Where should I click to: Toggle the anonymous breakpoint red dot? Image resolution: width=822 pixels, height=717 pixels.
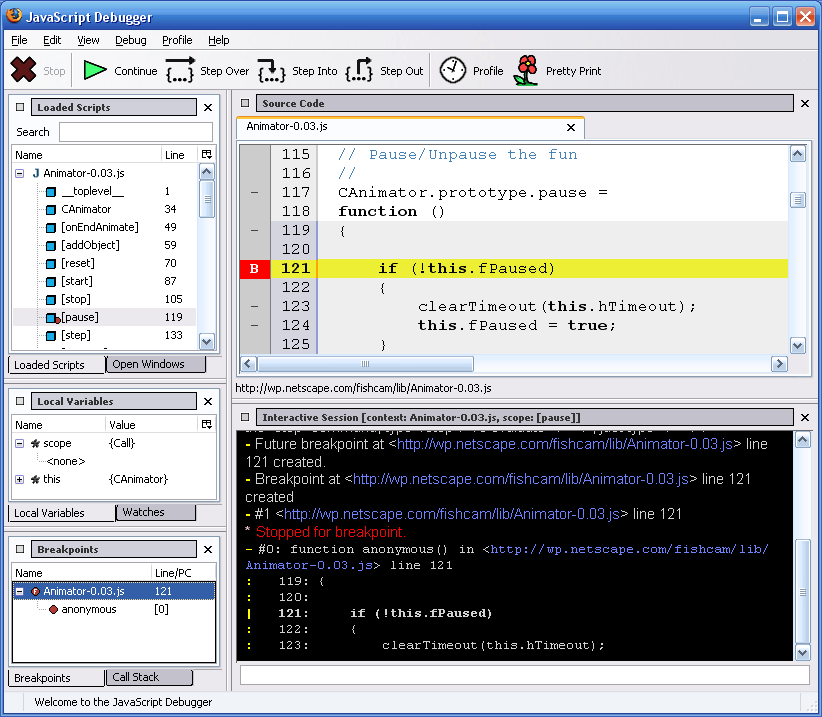54,608
